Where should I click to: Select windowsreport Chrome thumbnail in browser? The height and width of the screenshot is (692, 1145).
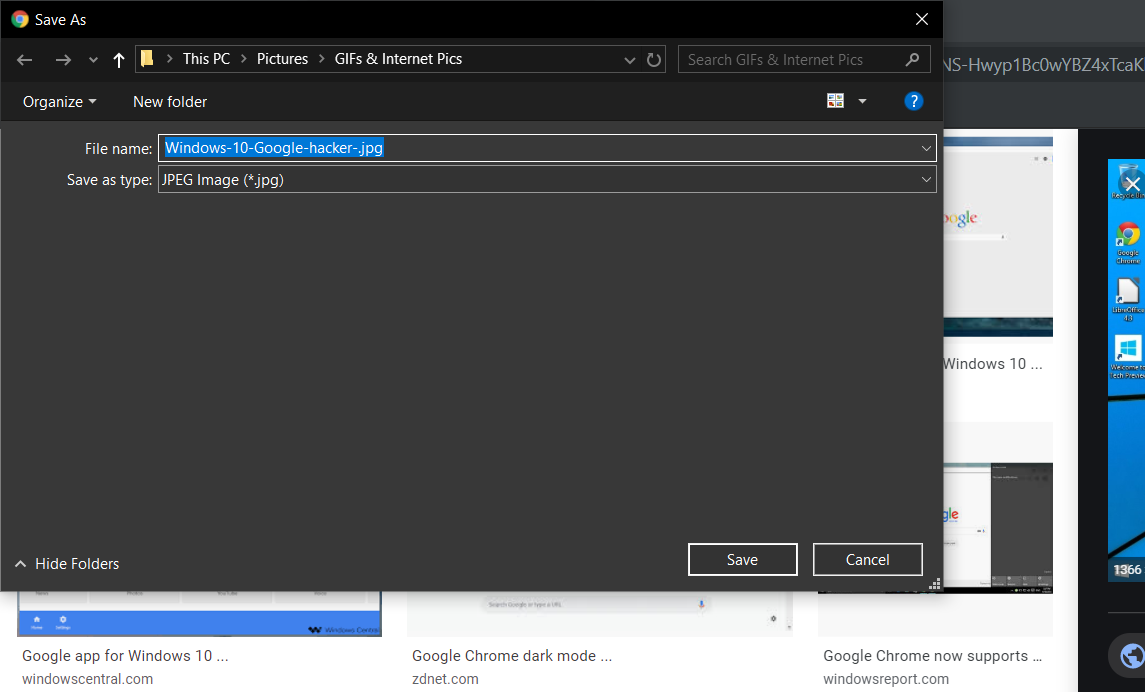pos(997,528)
